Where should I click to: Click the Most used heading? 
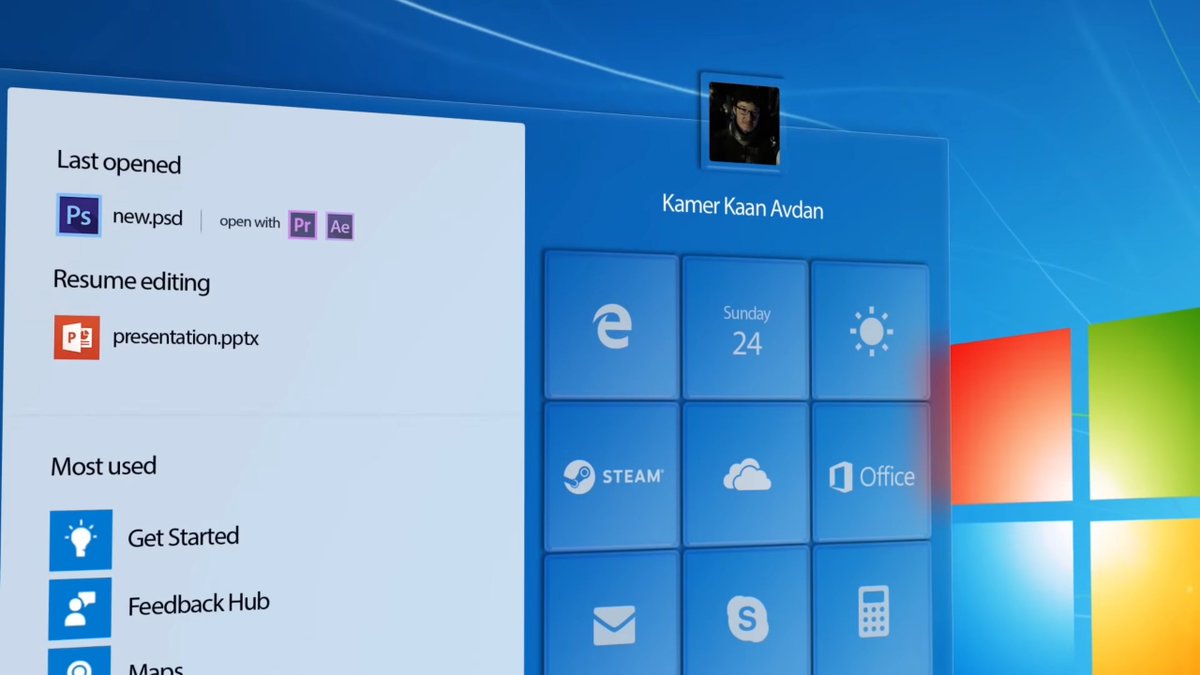(104, 466)
